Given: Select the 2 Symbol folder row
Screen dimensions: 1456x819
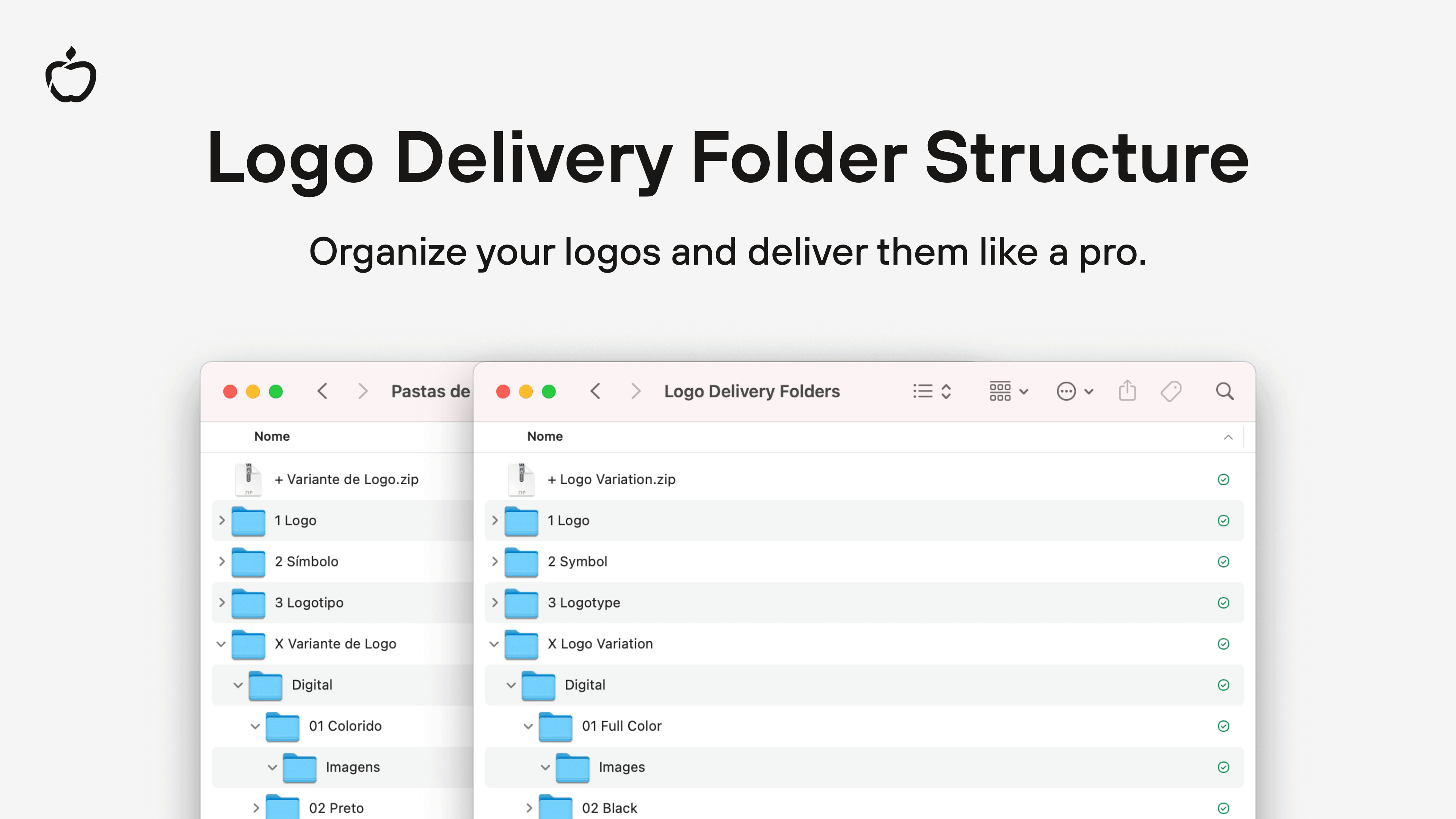Looking at the screenshot, I should point(864,561).
